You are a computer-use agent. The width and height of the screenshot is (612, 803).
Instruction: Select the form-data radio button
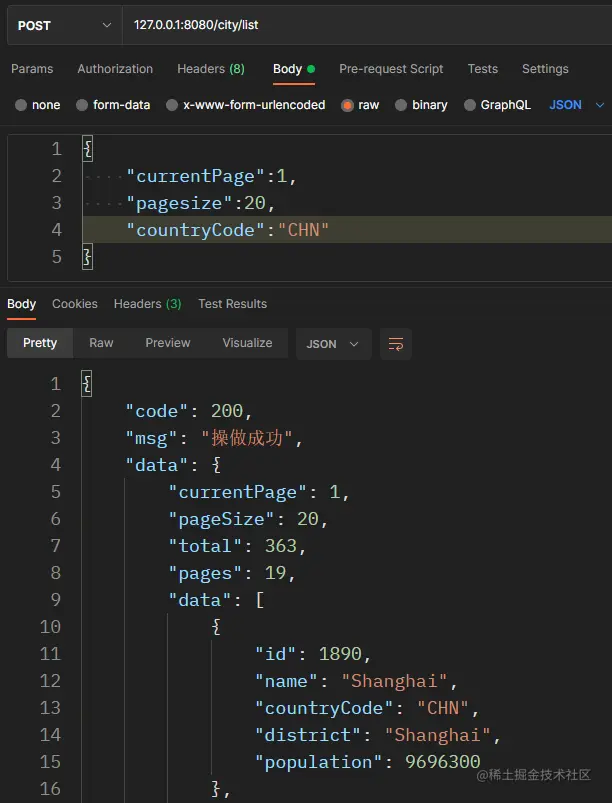[82, 105]
